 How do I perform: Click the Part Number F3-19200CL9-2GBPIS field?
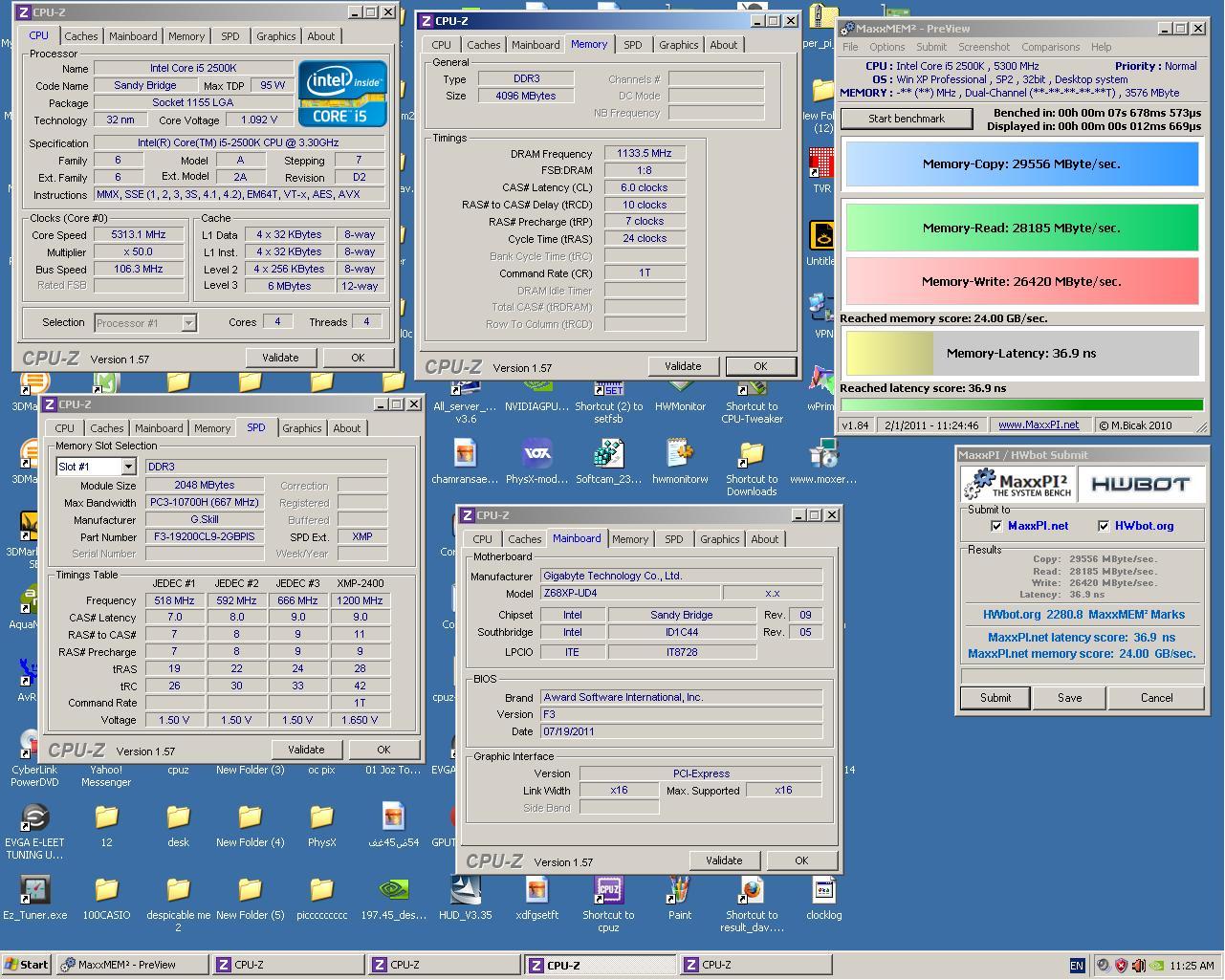(205, 537)
